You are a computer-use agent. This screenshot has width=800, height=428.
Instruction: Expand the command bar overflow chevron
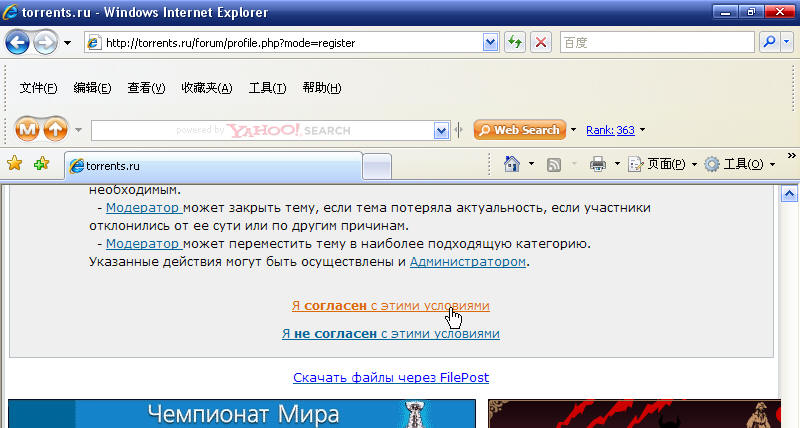coord(791,156)
